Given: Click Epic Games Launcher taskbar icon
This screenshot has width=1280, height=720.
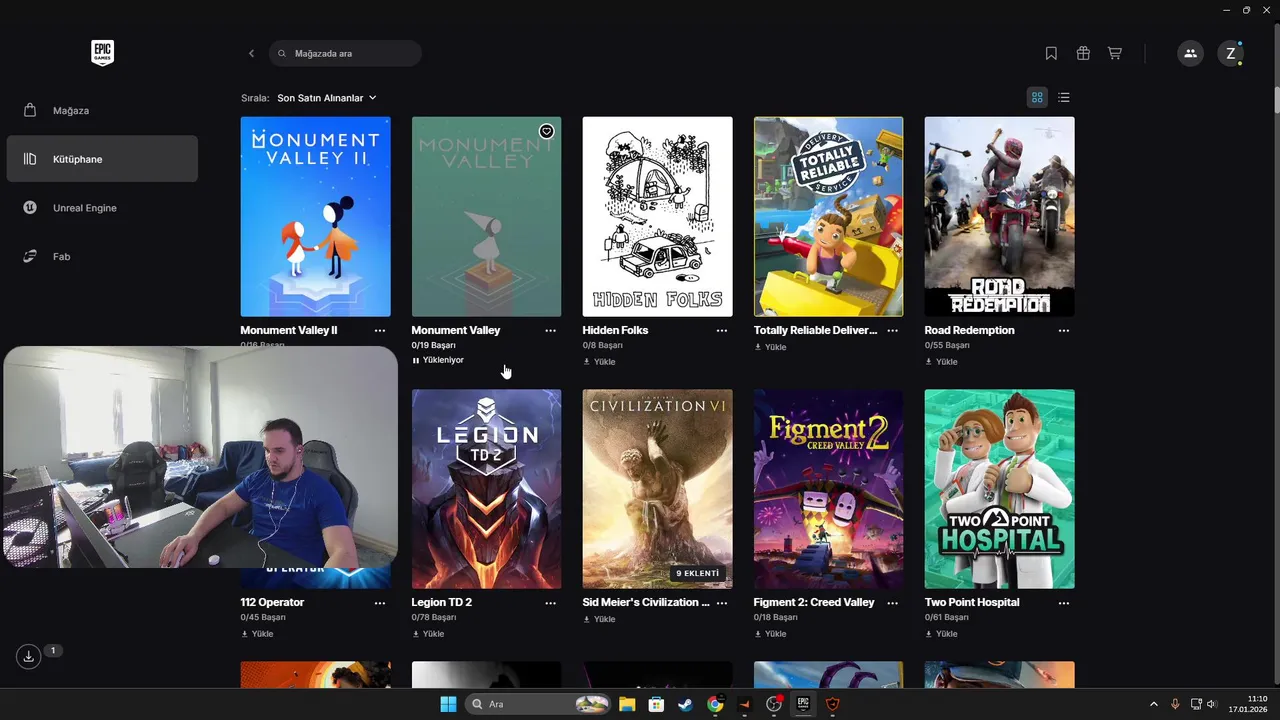Looking at the screenshot, I should pyautogui.click(x=802, y=704).
